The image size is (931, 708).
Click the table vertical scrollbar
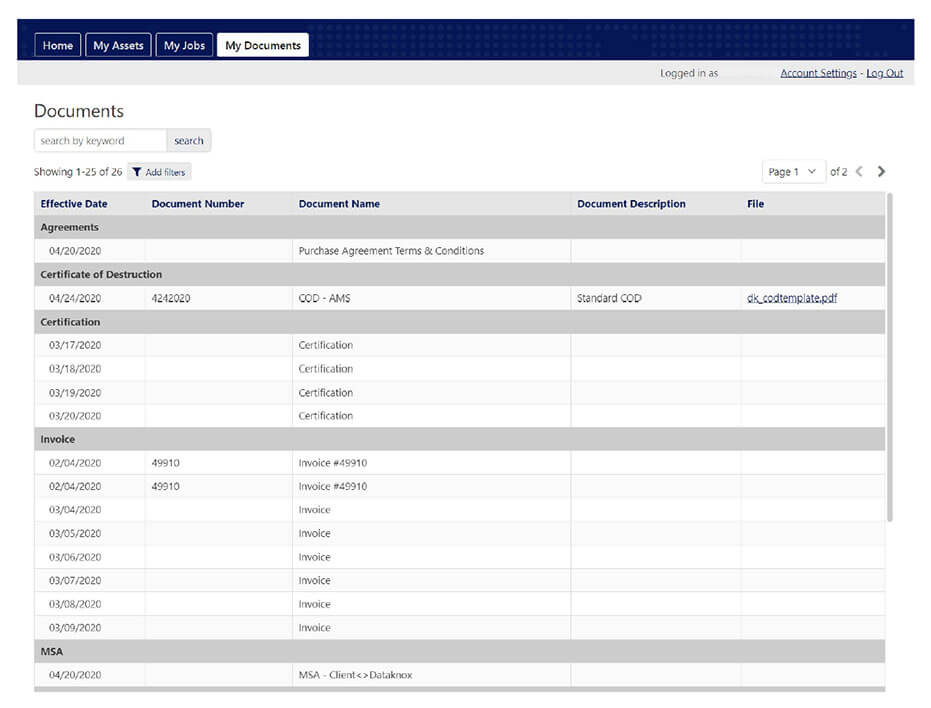889,356
